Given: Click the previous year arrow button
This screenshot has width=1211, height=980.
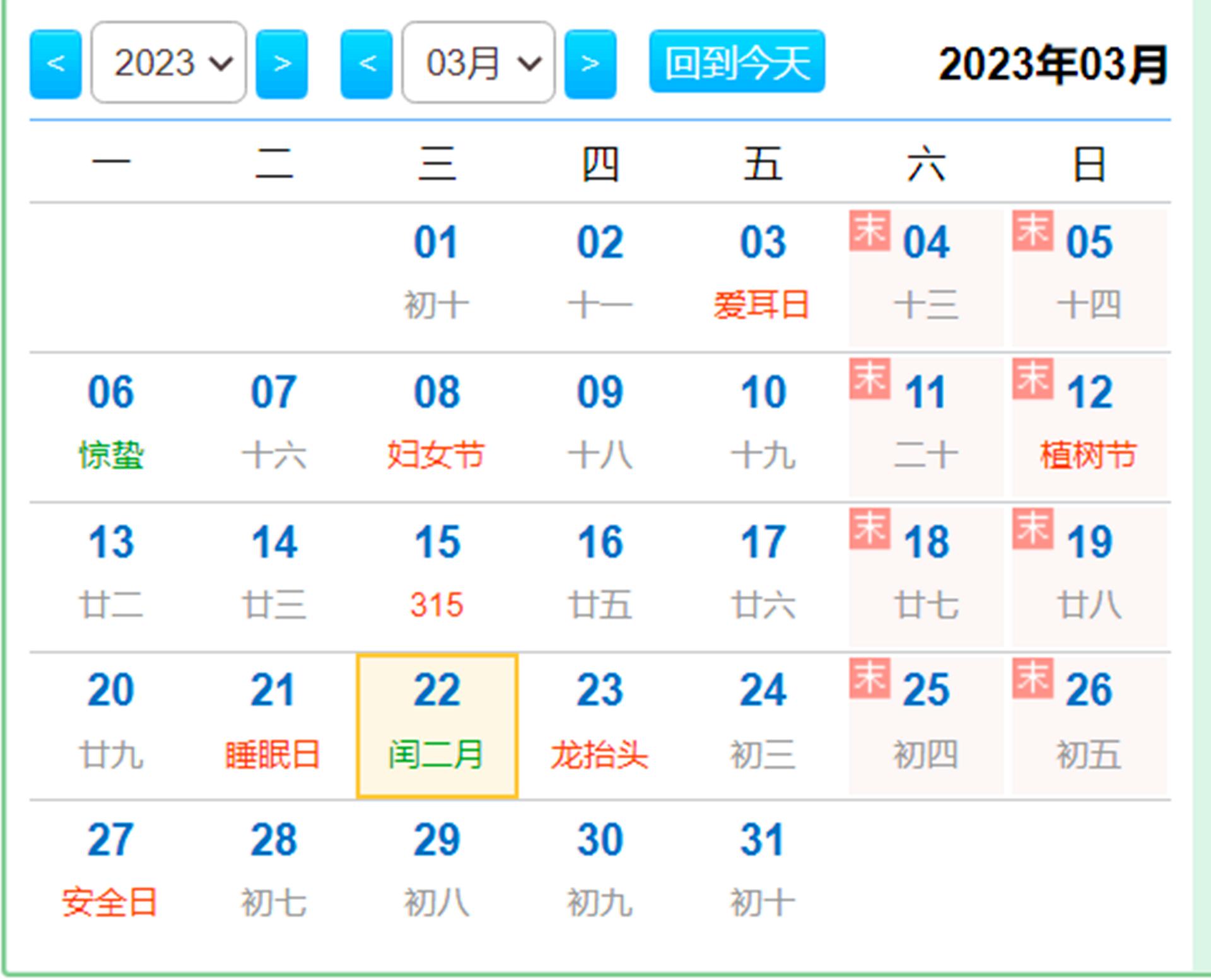Looking at the screenshot, I should point(55,64).
